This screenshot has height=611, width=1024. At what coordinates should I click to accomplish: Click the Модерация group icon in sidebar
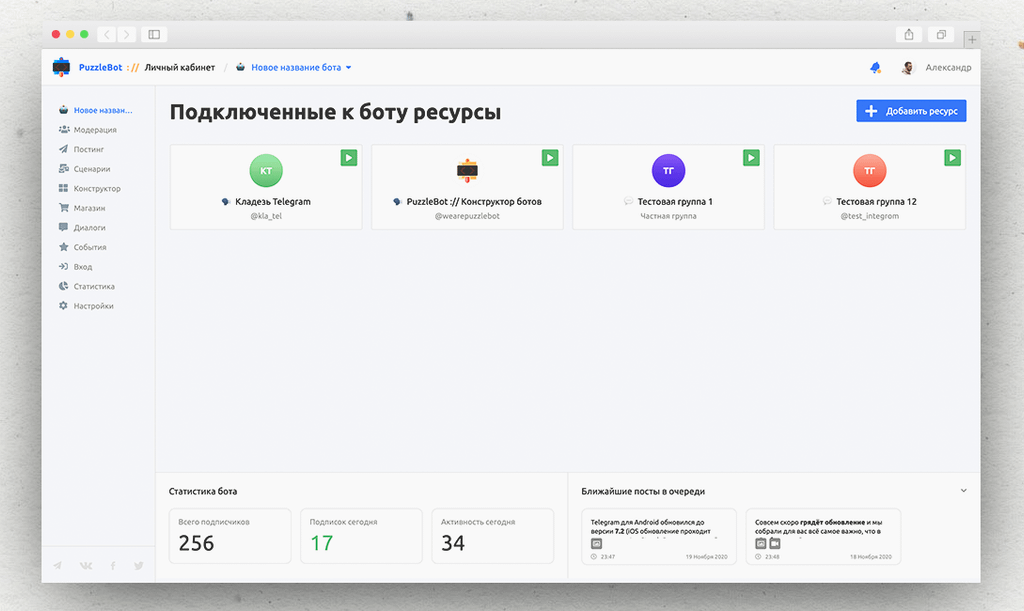coord(63,129)
